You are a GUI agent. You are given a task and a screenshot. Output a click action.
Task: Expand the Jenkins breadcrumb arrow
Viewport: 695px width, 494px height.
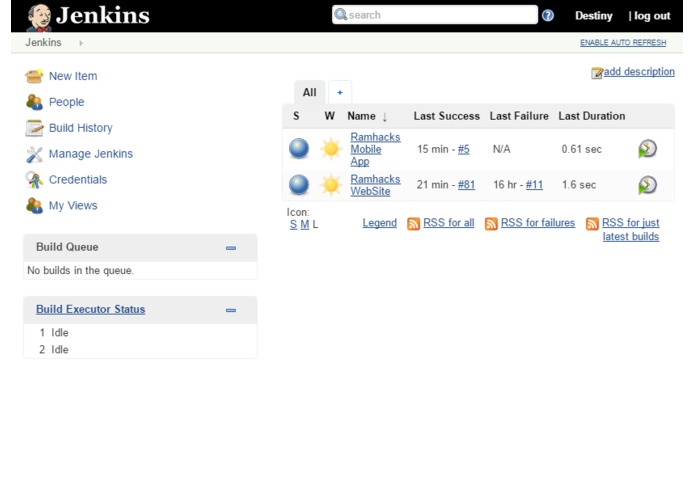pos(81,43)
